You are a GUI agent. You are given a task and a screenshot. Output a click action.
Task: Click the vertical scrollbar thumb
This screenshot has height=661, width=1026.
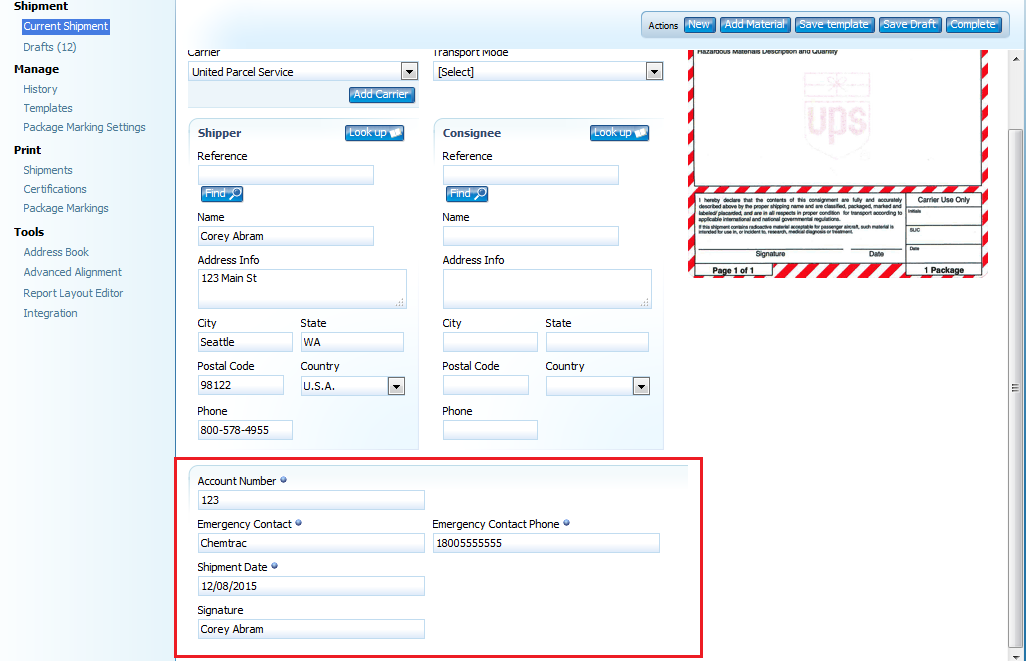[x=1016, y=385]
